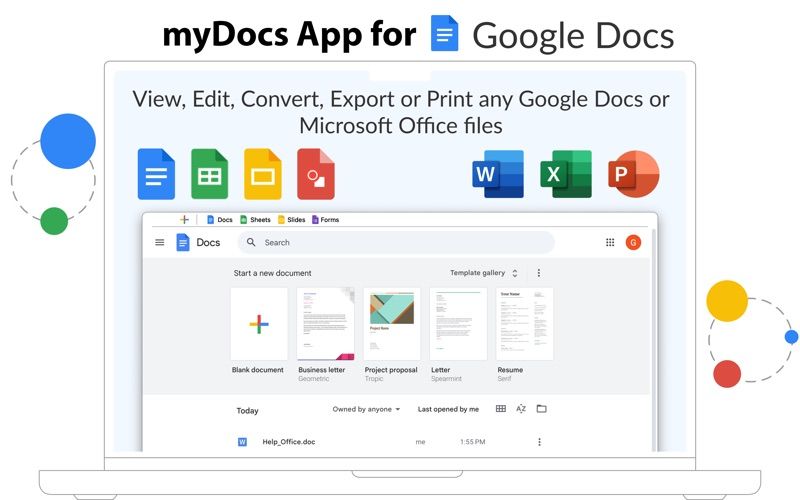
Task: Click the large blue Google Docs icon
Action: point(156,174)
